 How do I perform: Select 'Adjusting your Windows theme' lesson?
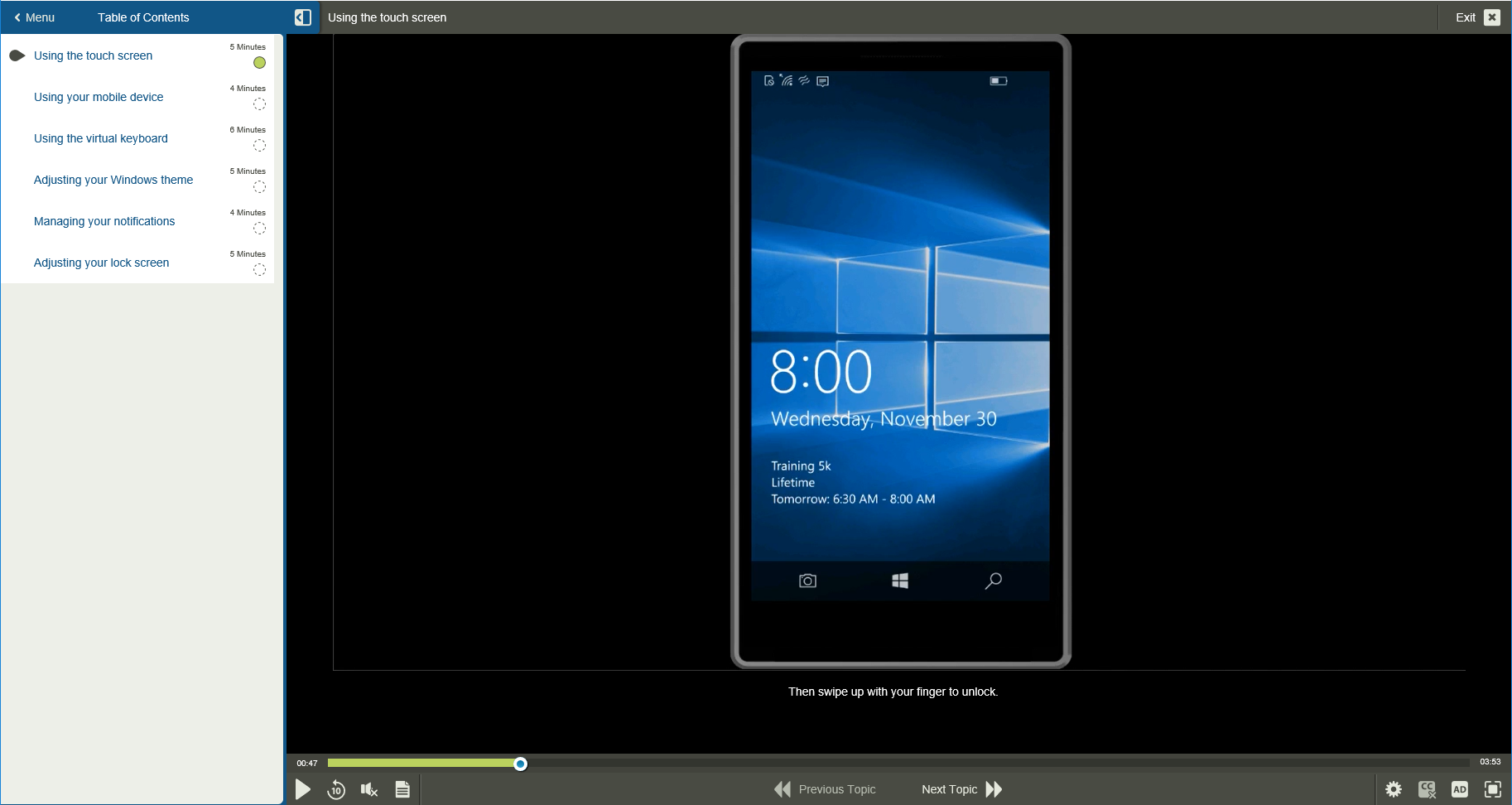[113, 180]
